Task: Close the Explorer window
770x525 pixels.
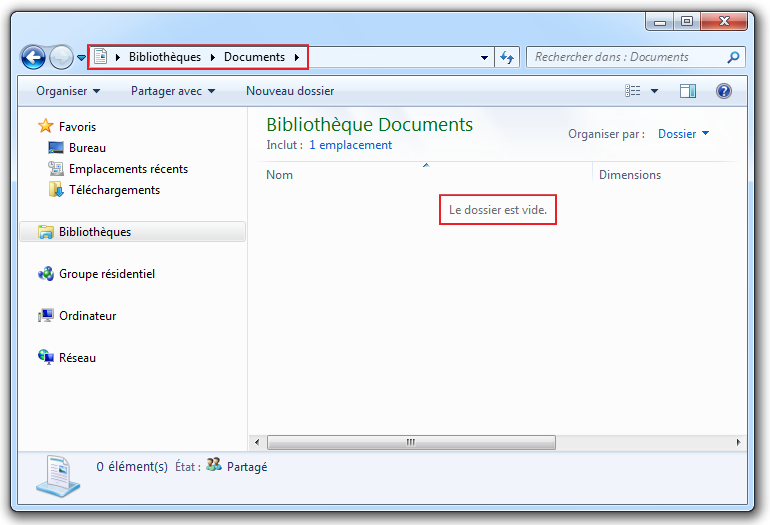Action: point(724,21)
